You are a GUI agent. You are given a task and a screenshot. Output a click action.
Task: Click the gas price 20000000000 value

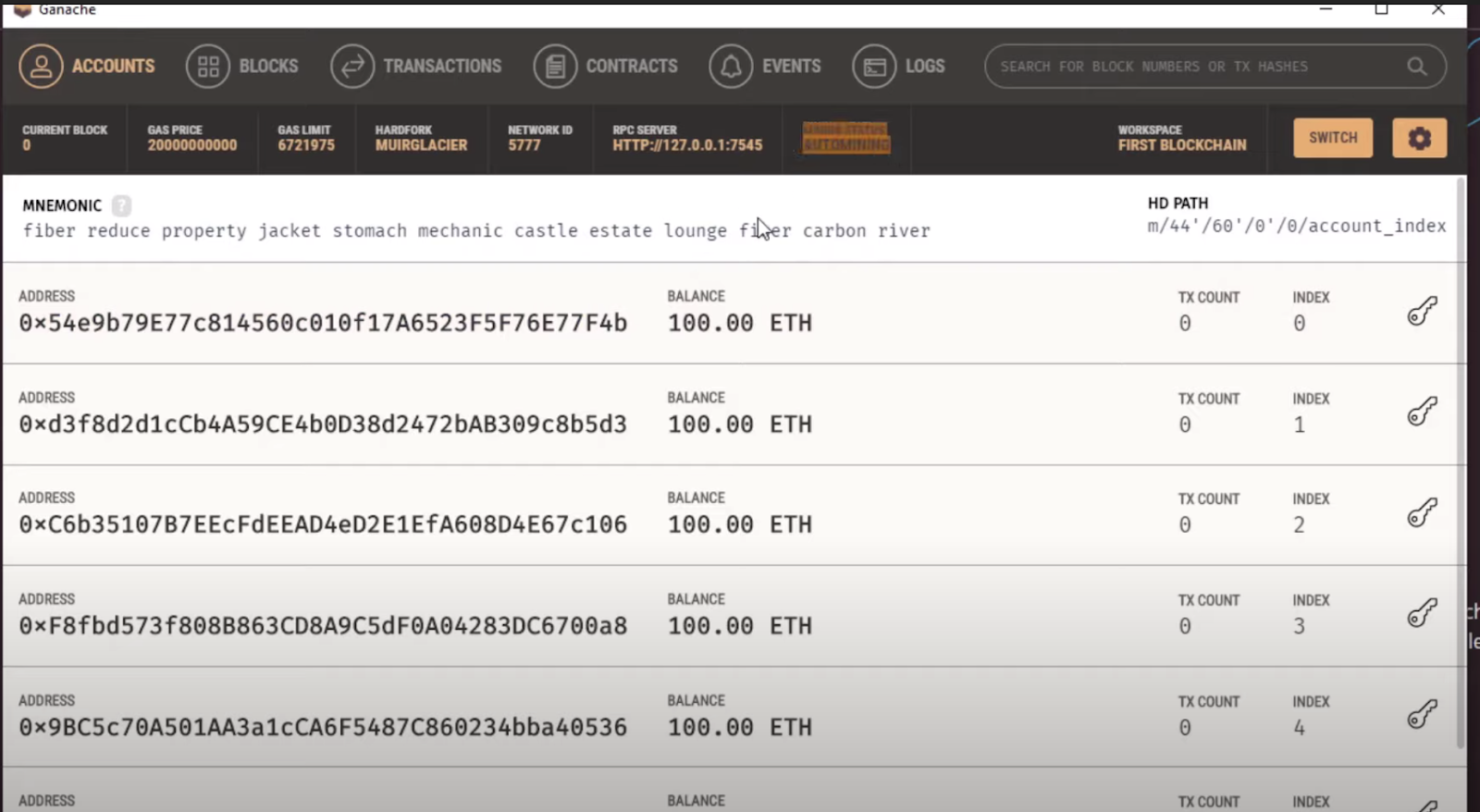pyautogui.click(x=192, y=145)
